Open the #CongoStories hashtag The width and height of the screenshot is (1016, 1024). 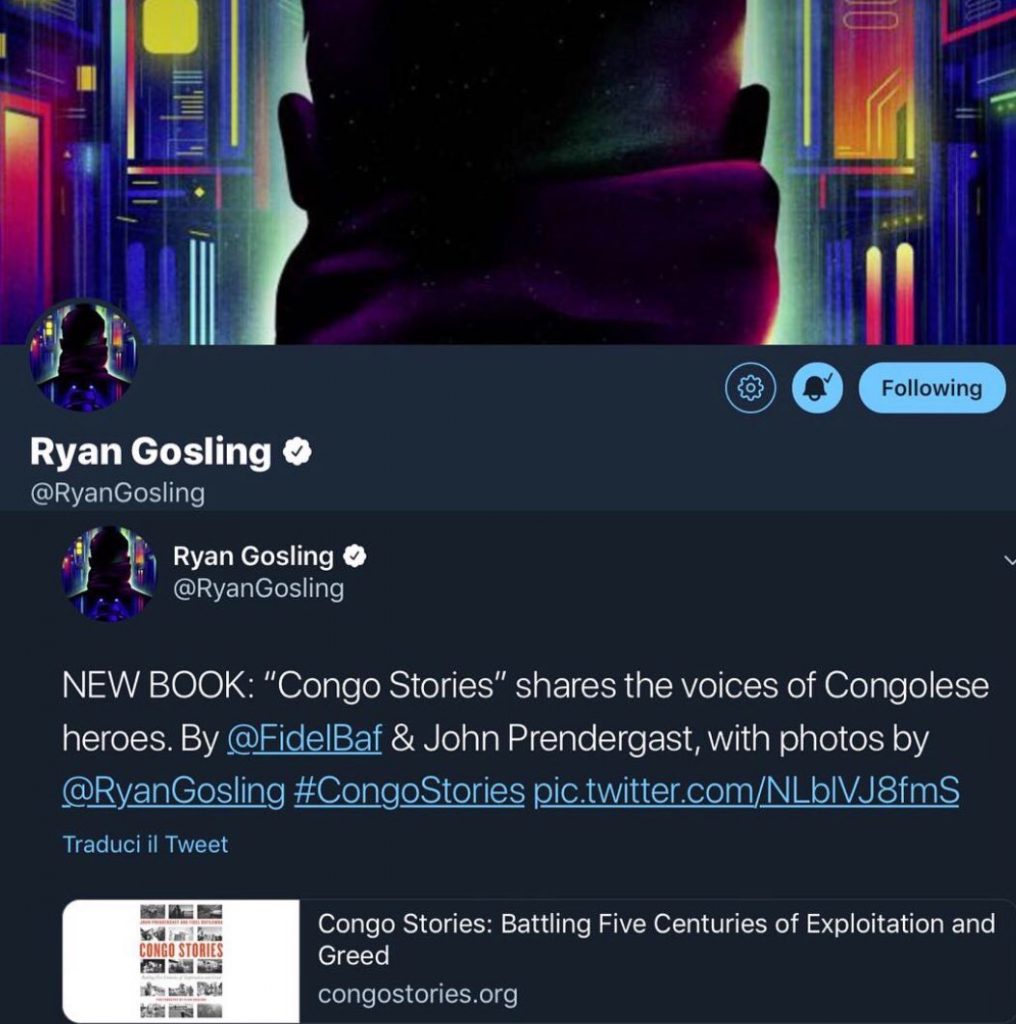(409, 791)
